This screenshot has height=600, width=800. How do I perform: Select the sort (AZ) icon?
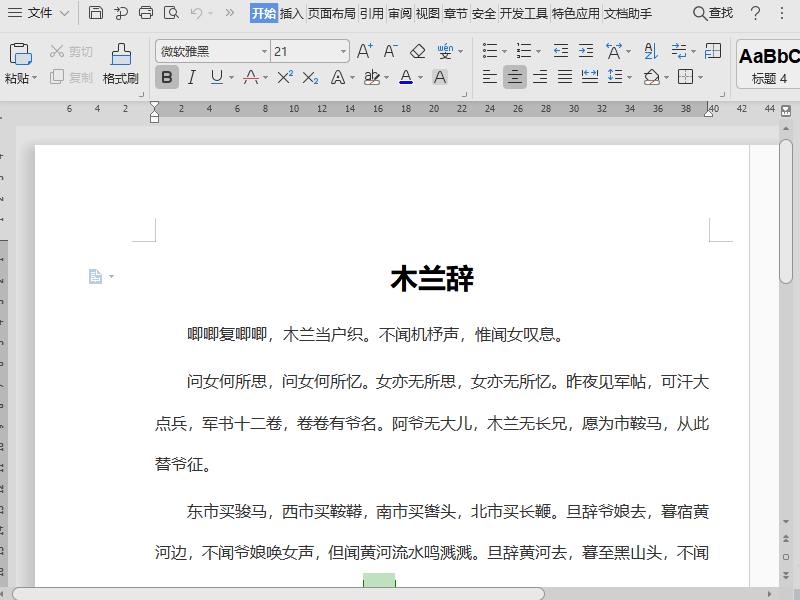click(x=651, y=50)
